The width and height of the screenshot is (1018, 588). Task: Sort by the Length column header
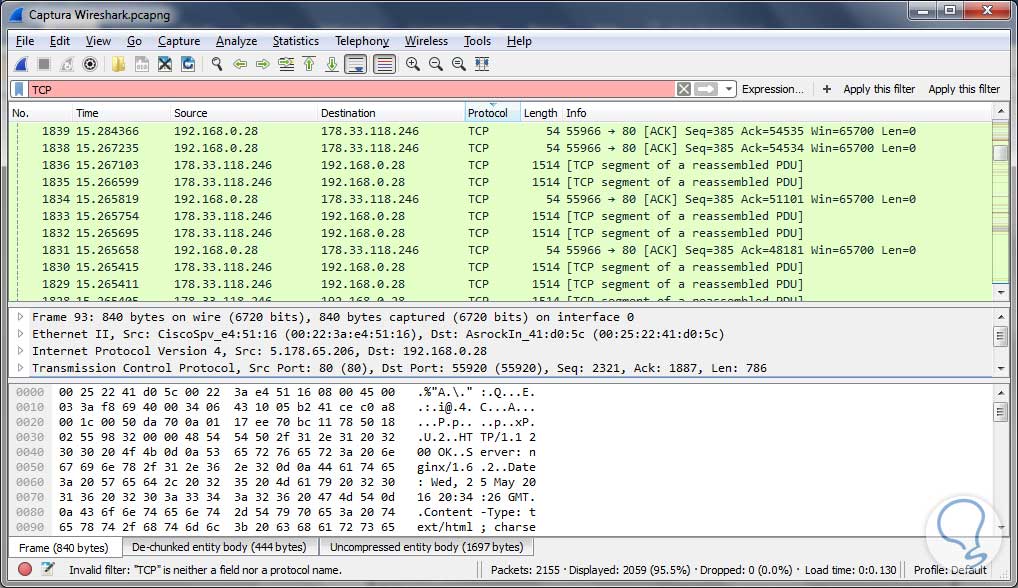(x=541, y=113)
